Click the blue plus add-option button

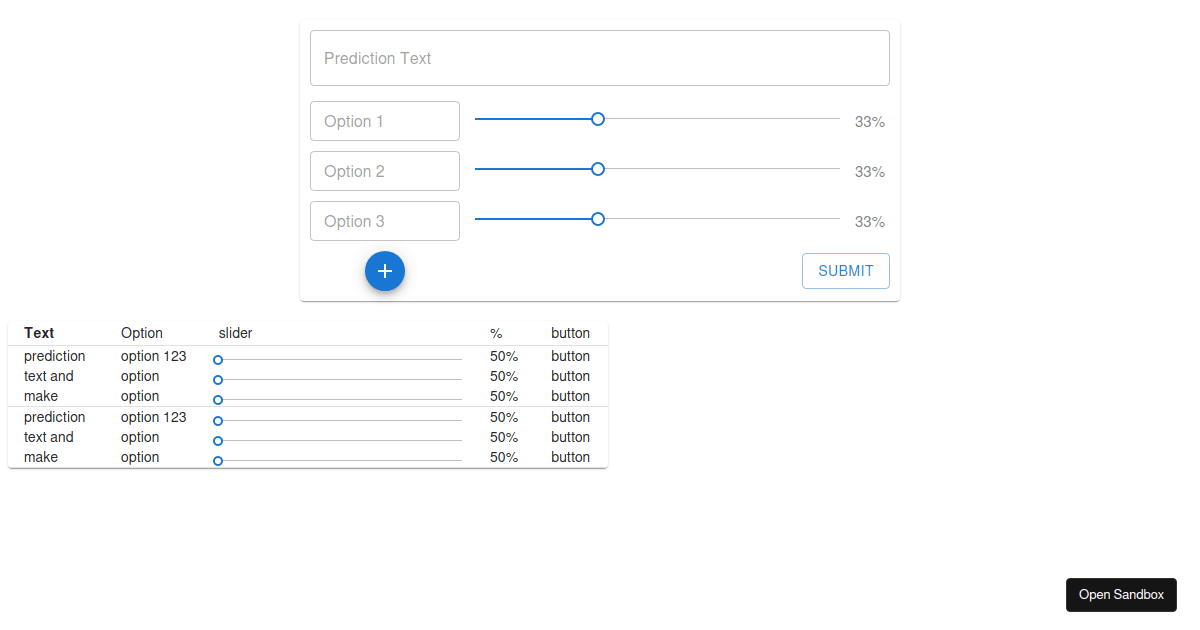(385, 271)
